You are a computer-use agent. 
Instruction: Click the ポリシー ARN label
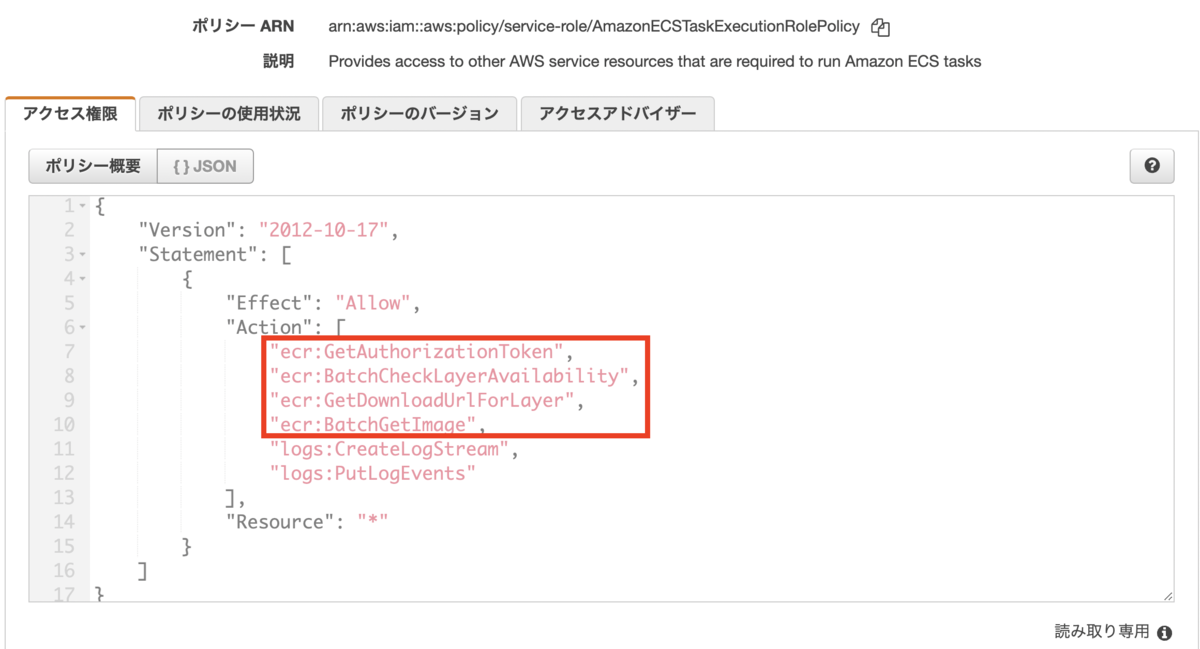point(243,27)
